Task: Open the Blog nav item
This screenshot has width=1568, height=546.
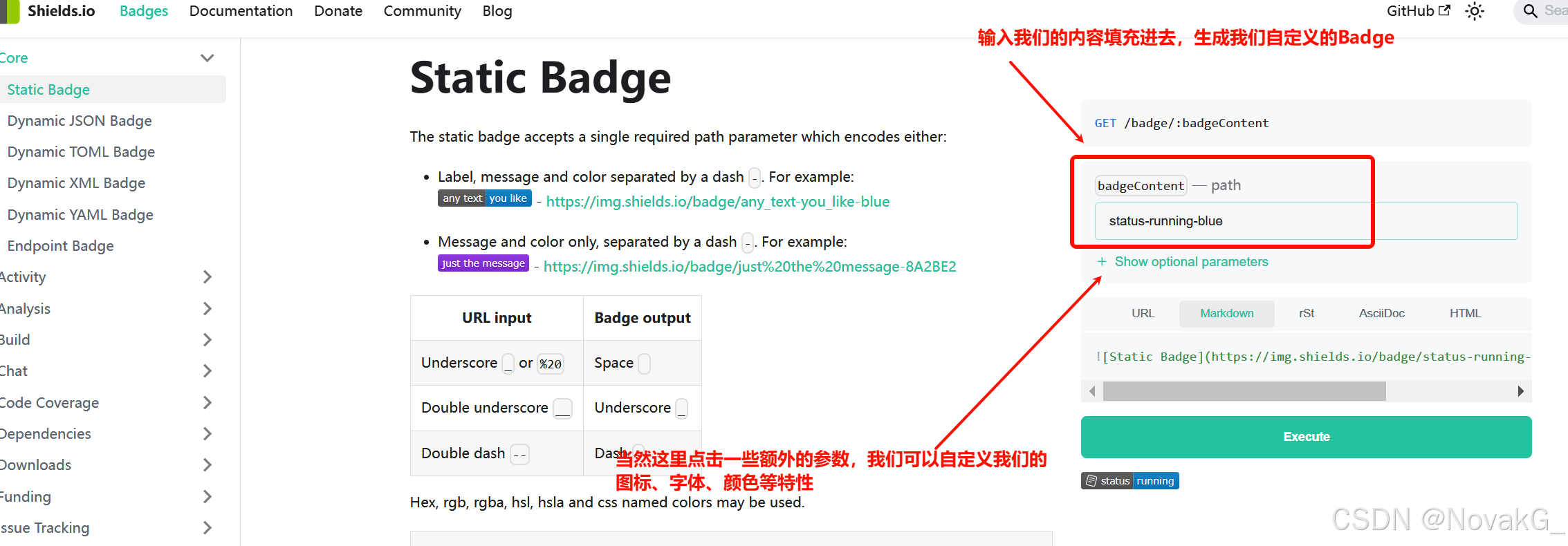Action: pos(497,11)
